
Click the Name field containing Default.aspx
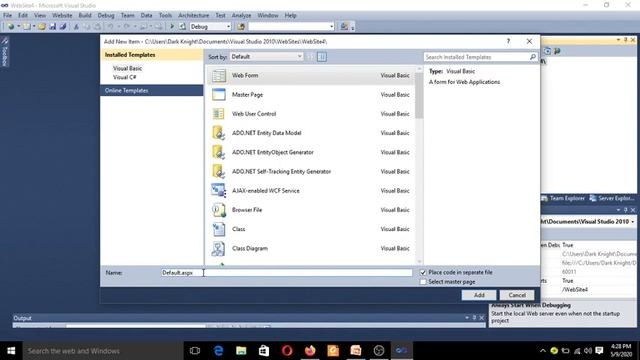(x=287, y=273)
